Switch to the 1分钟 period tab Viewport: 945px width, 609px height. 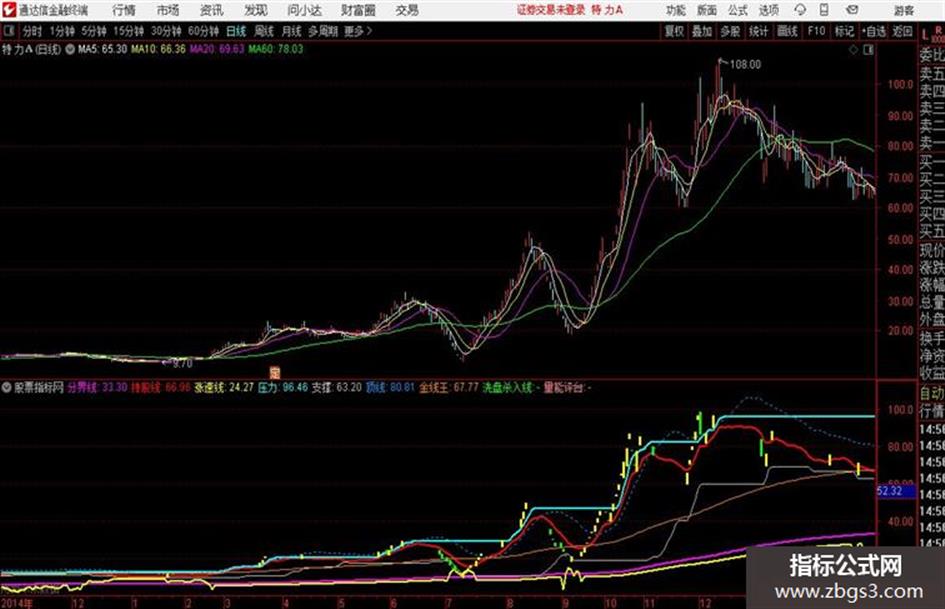[x=62, y=31]
